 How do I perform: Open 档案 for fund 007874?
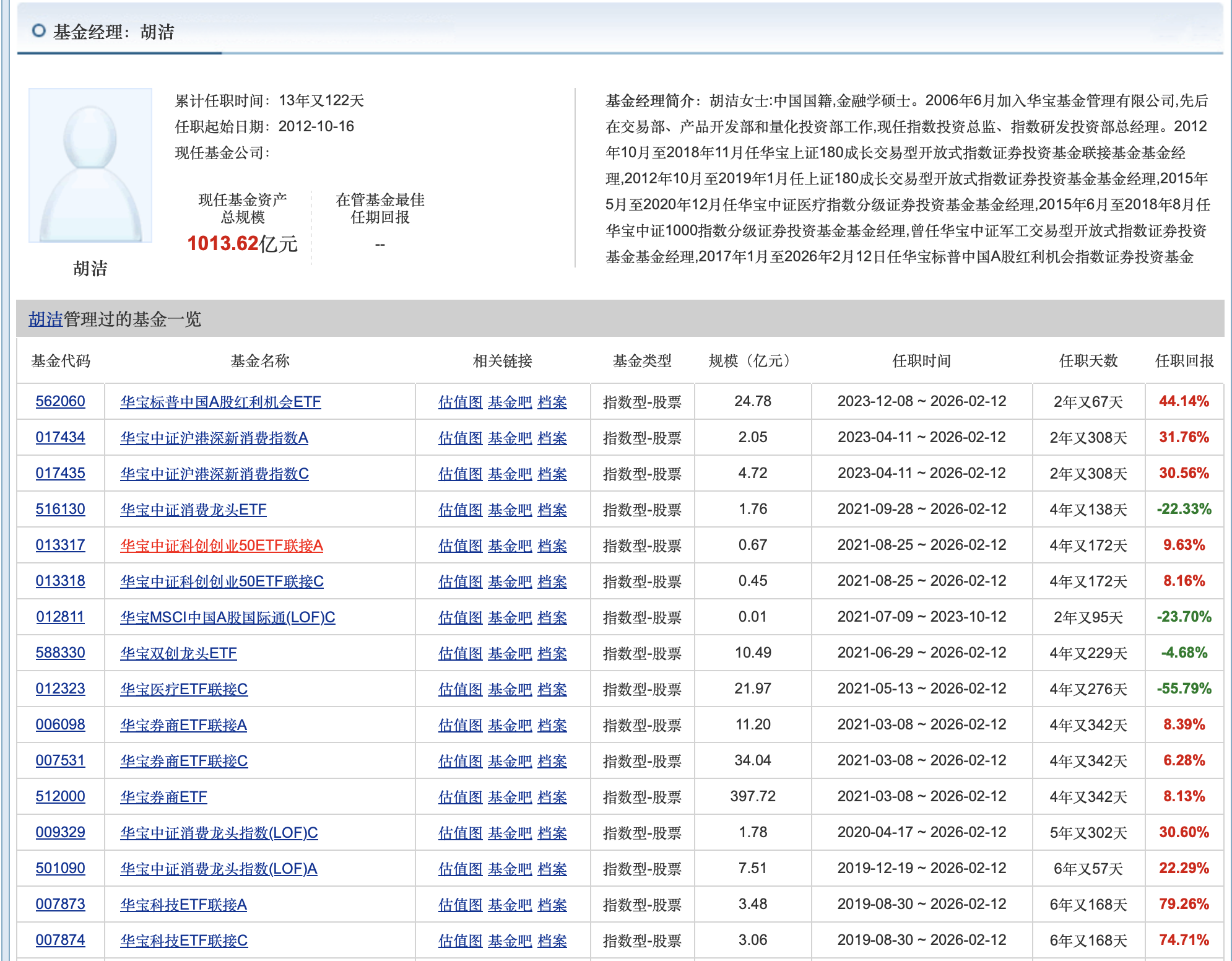(x=552, y=941)
